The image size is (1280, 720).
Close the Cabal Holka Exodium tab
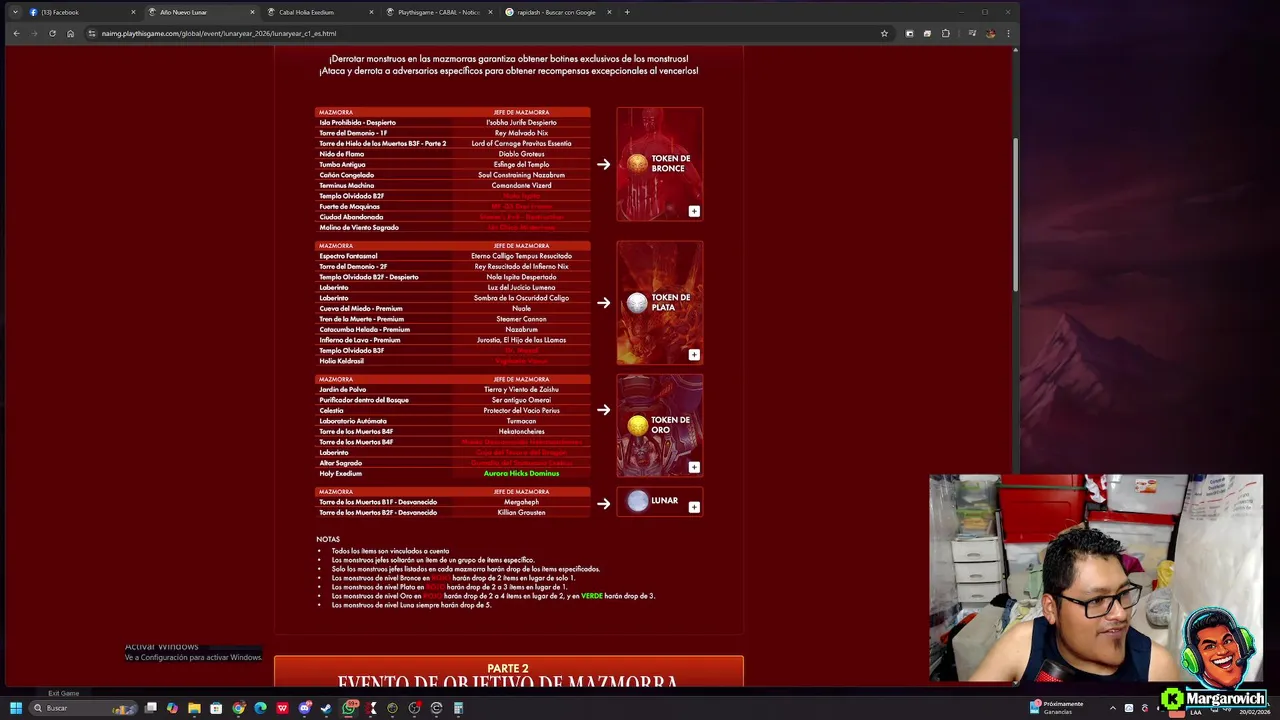pyautogui.click(x=371, y=12)
